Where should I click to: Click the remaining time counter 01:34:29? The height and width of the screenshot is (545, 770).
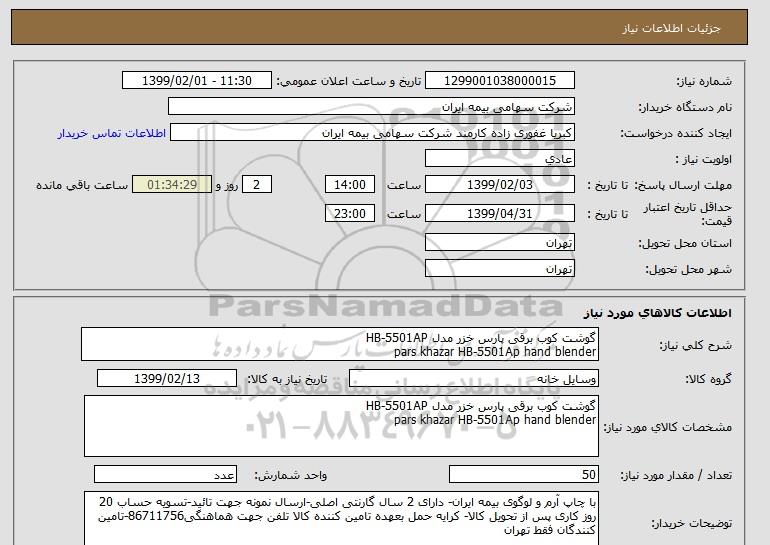172,185
